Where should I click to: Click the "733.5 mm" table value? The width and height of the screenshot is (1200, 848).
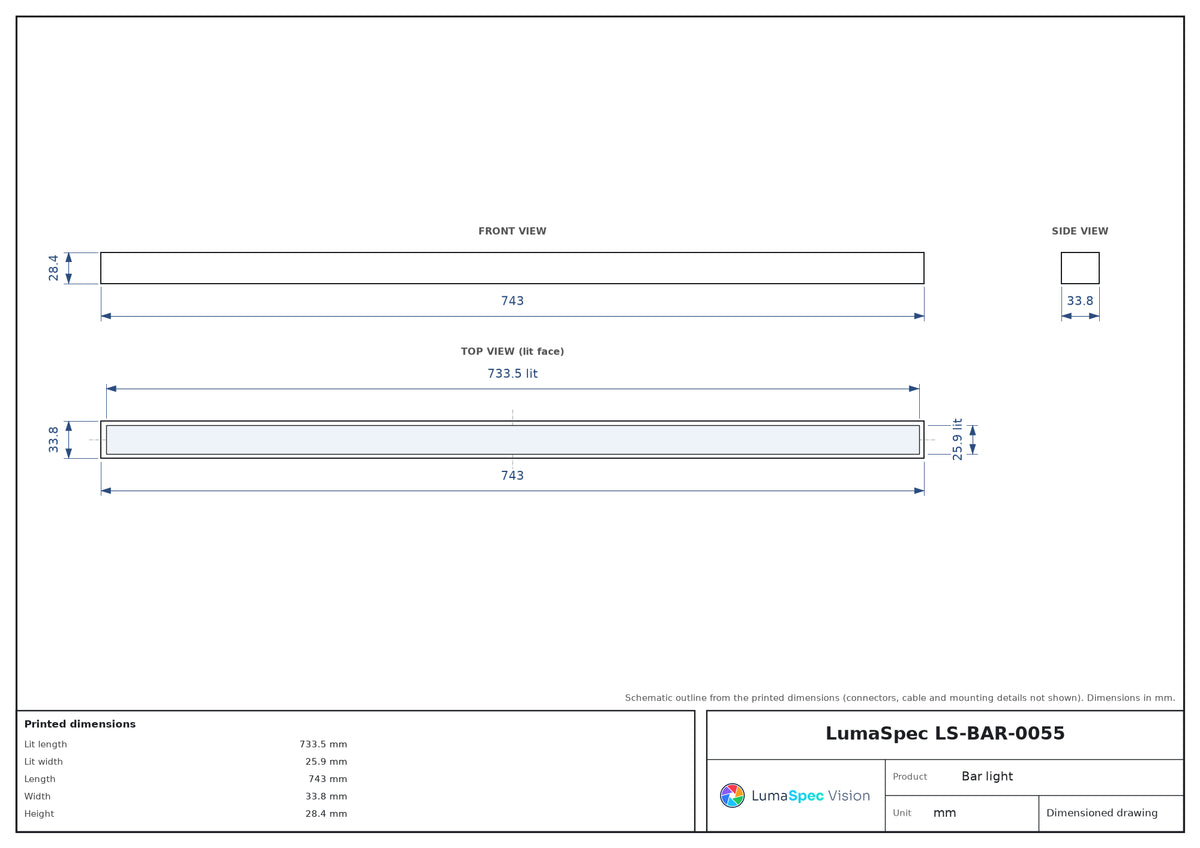pos(323,744)
